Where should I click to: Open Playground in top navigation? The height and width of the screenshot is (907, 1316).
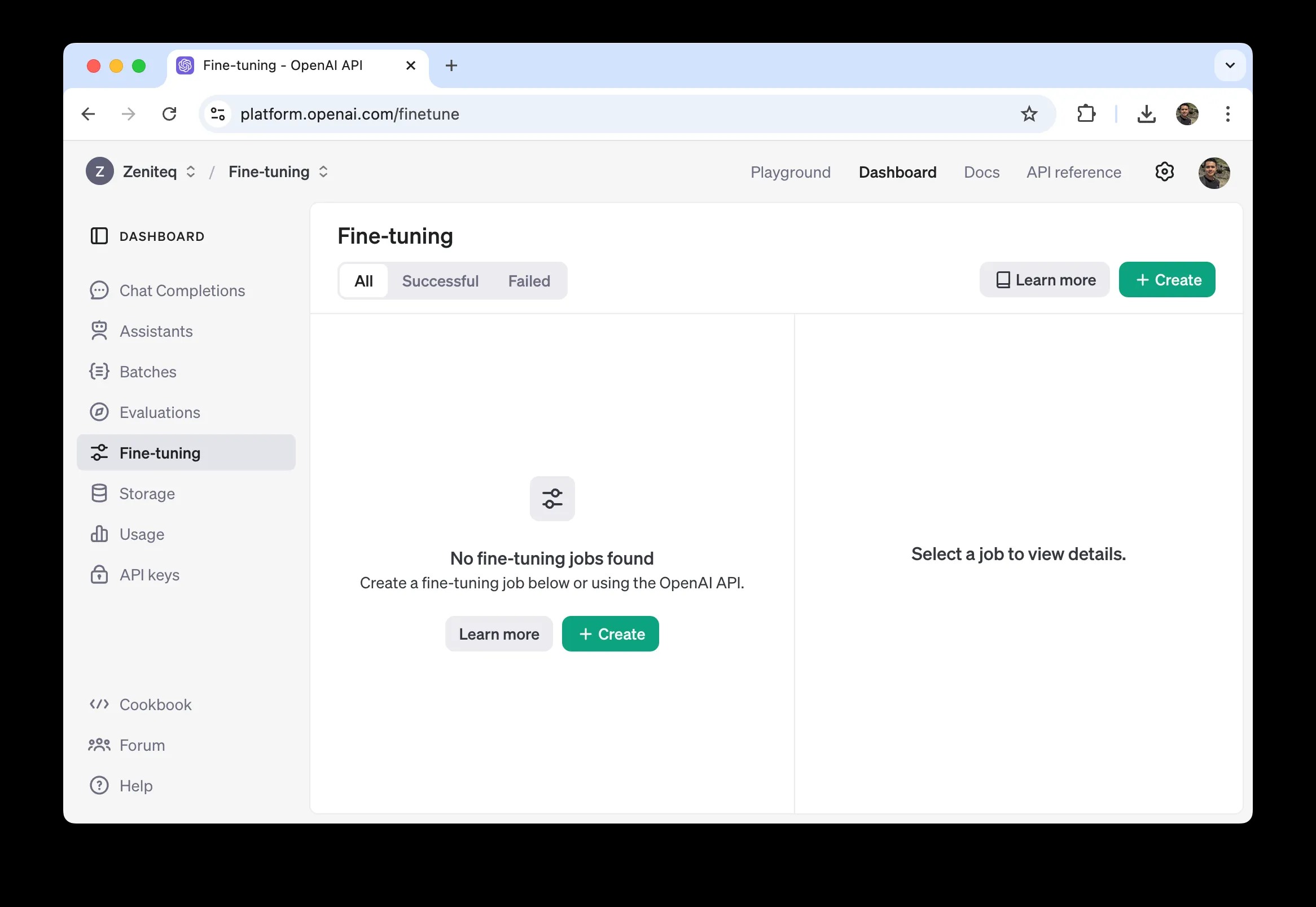790,172
